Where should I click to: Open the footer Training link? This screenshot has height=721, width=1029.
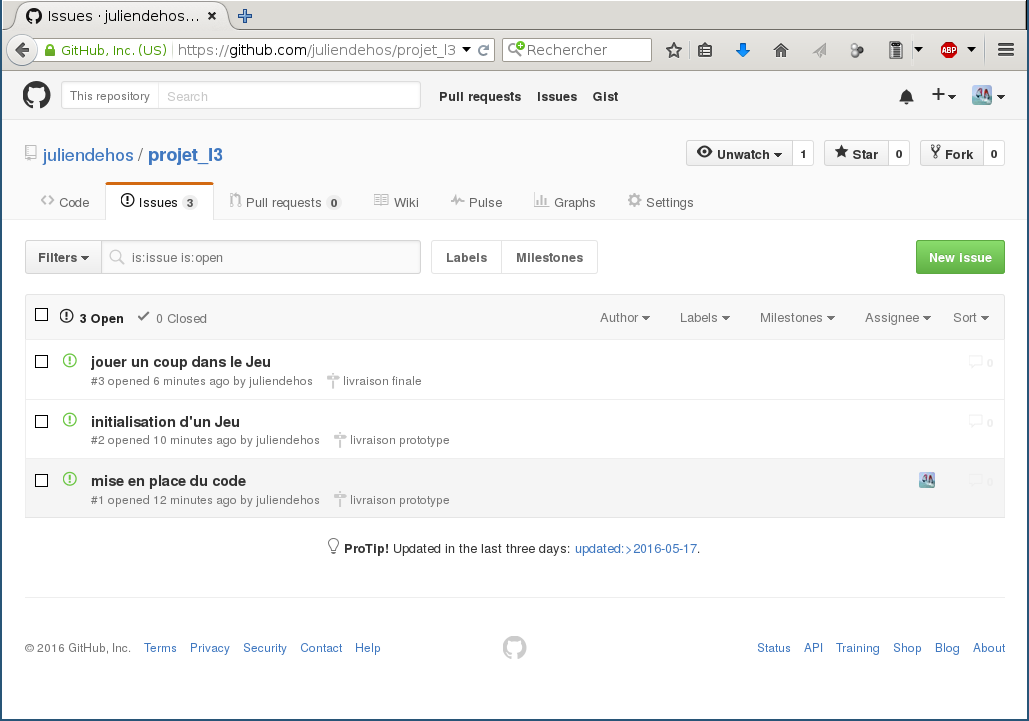pos(857,648)
